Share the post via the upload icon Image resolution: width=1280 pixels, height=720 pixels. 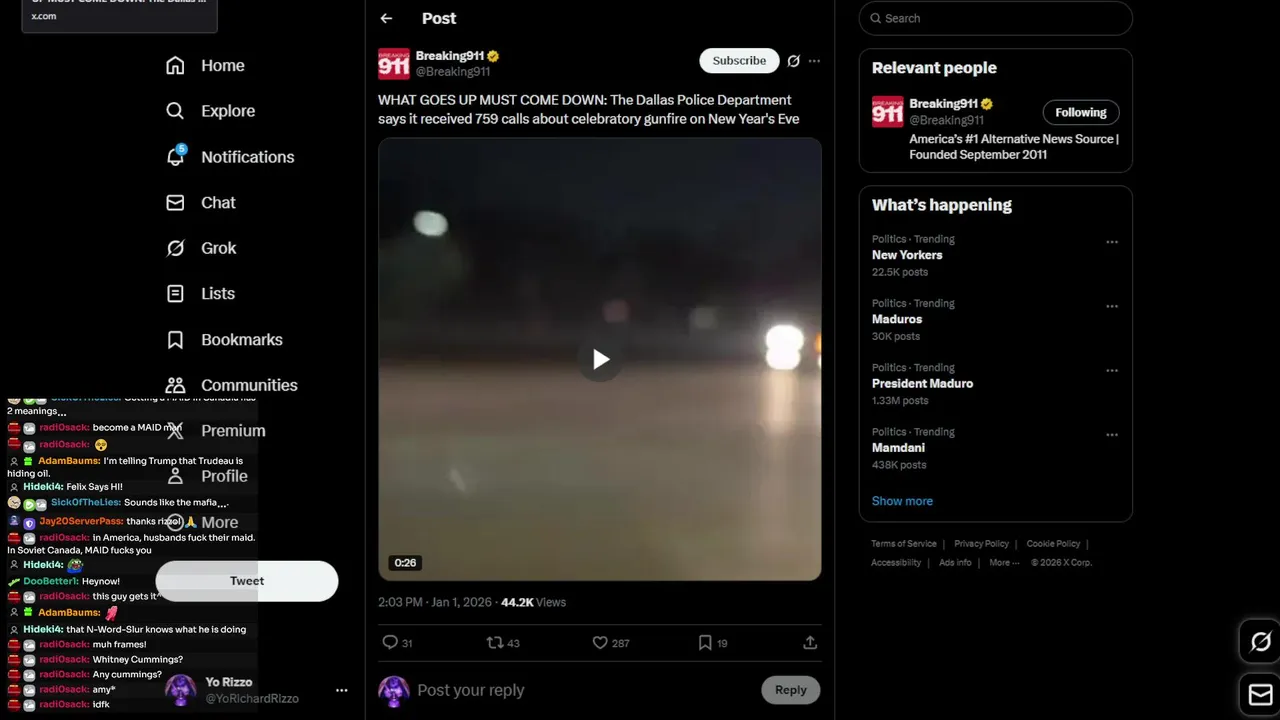810,643
